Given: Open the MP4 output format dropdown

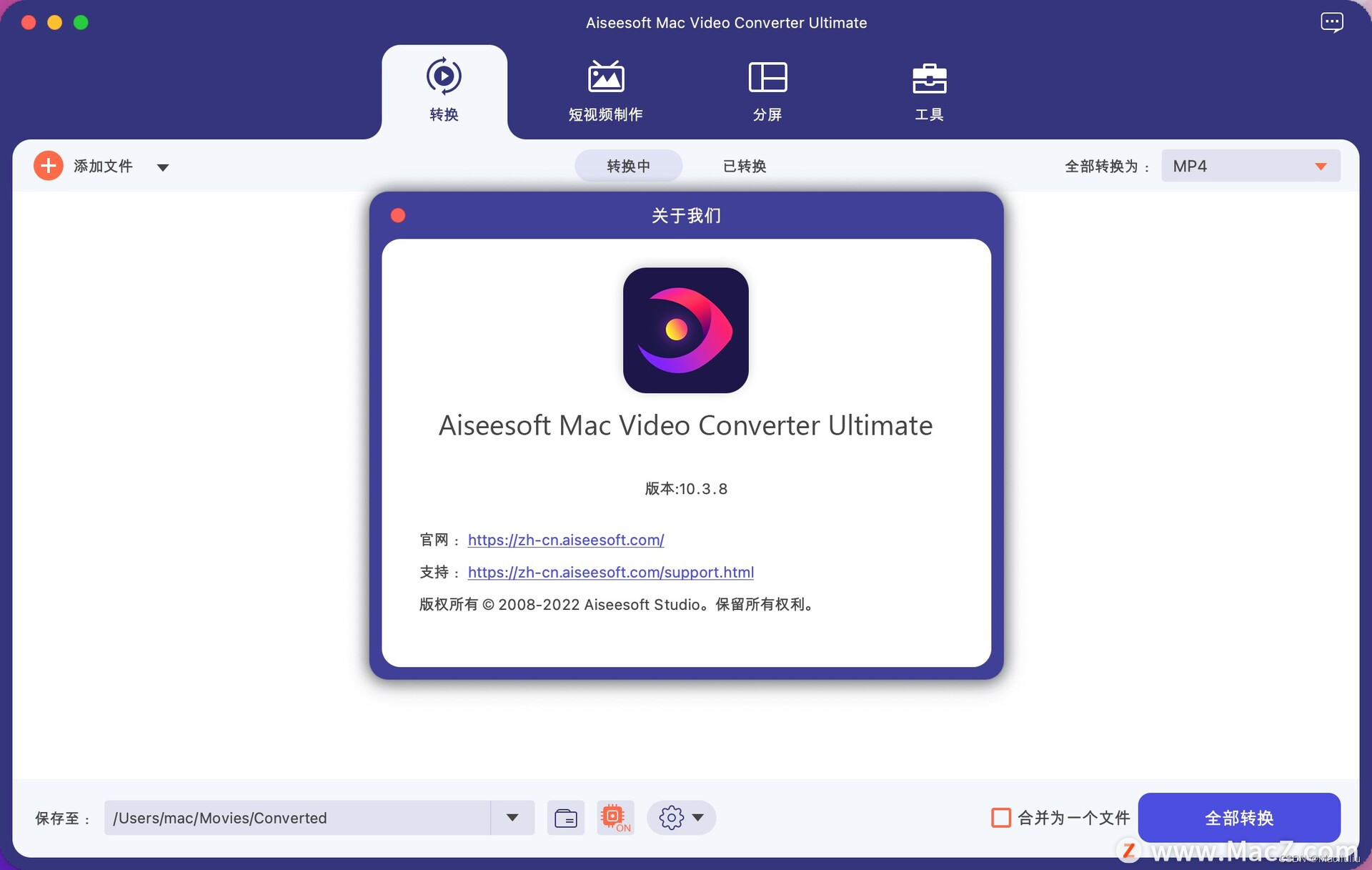Looking at the screenshot, I should pyautogui.click(x=1251, y=166).
